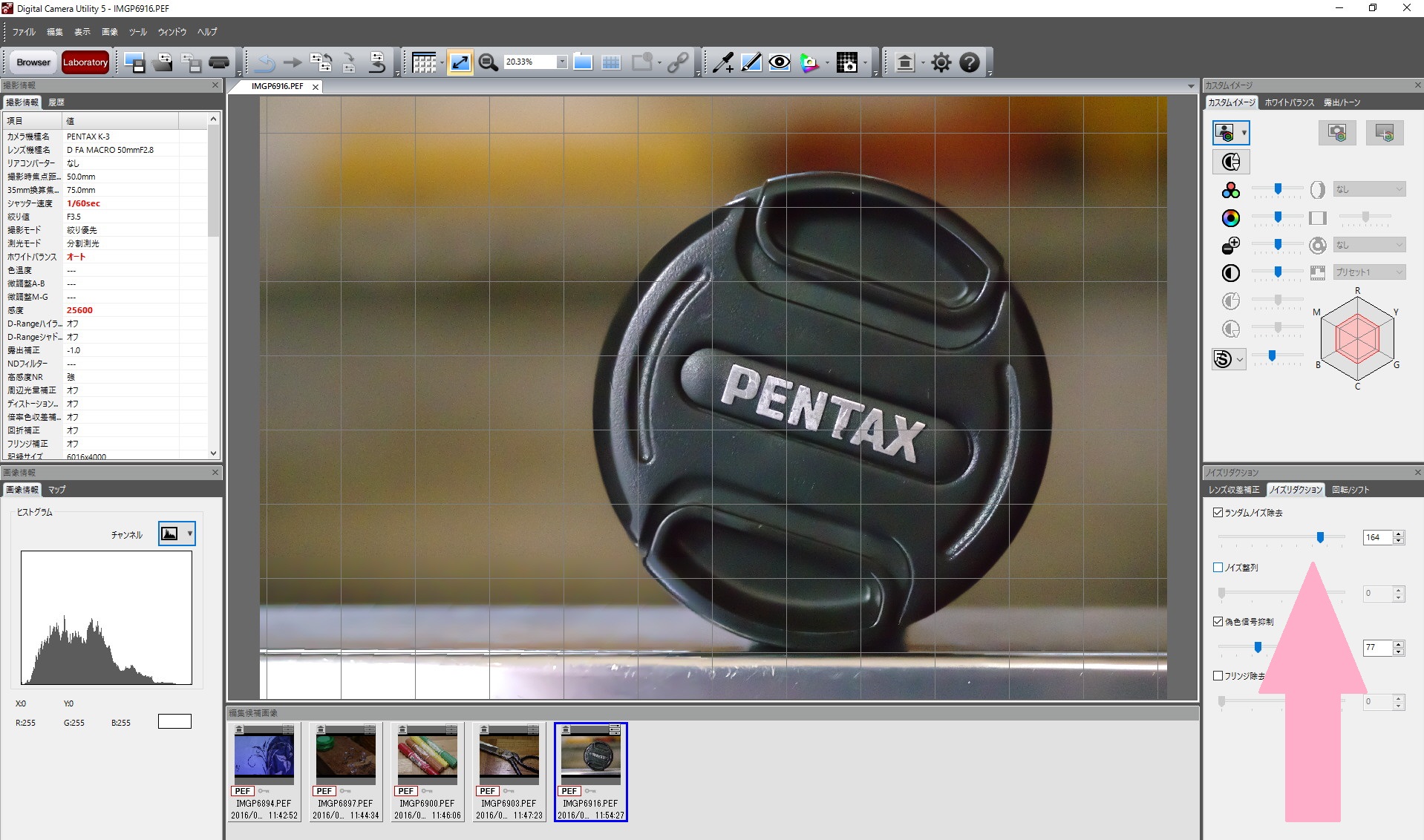Open the grid icon dropdown arrow

[x=442, y=62]
